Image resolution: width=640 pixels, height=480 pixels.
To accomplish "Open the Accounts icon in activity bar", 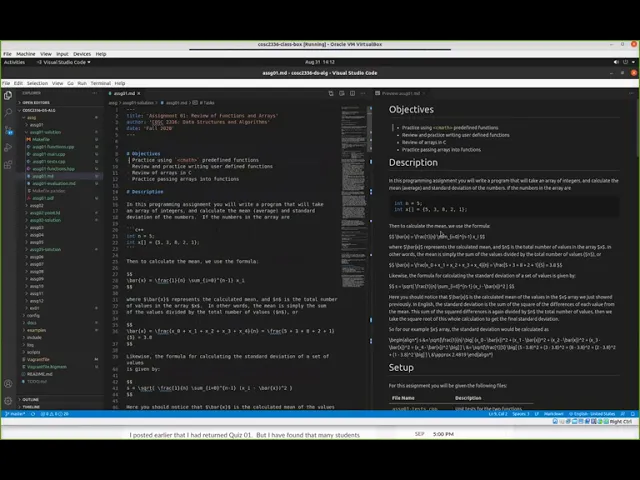I will coord(8,384).
